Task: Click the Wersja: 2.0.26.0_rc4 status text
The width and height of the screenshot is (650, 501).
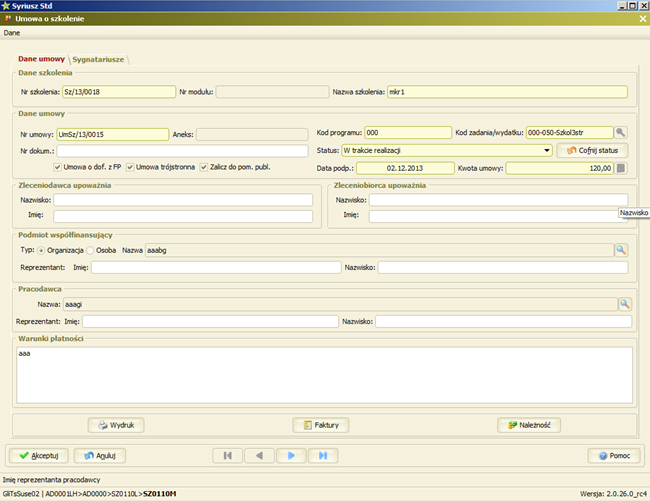Action: [613, 494]
